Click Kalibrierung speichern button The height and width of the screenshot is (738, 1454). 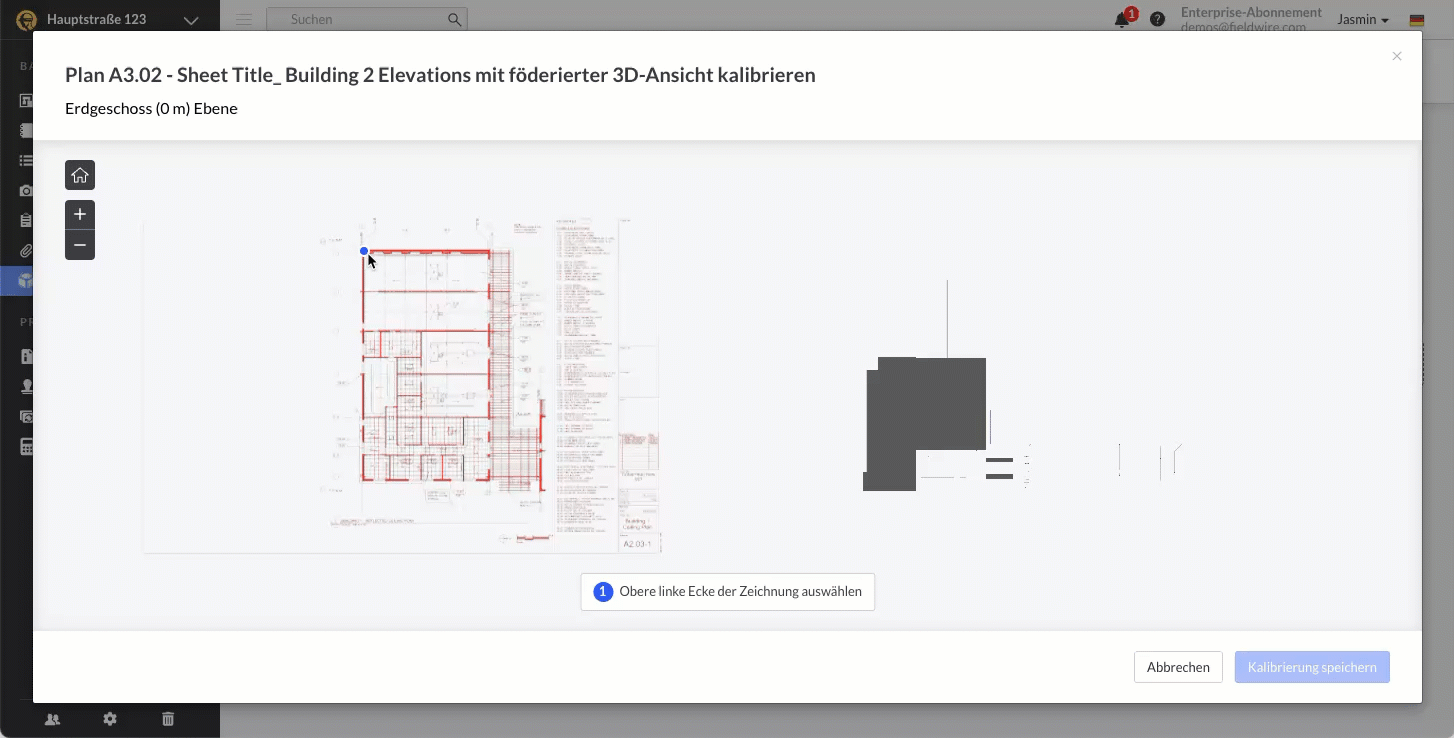tap(1312, 667)
